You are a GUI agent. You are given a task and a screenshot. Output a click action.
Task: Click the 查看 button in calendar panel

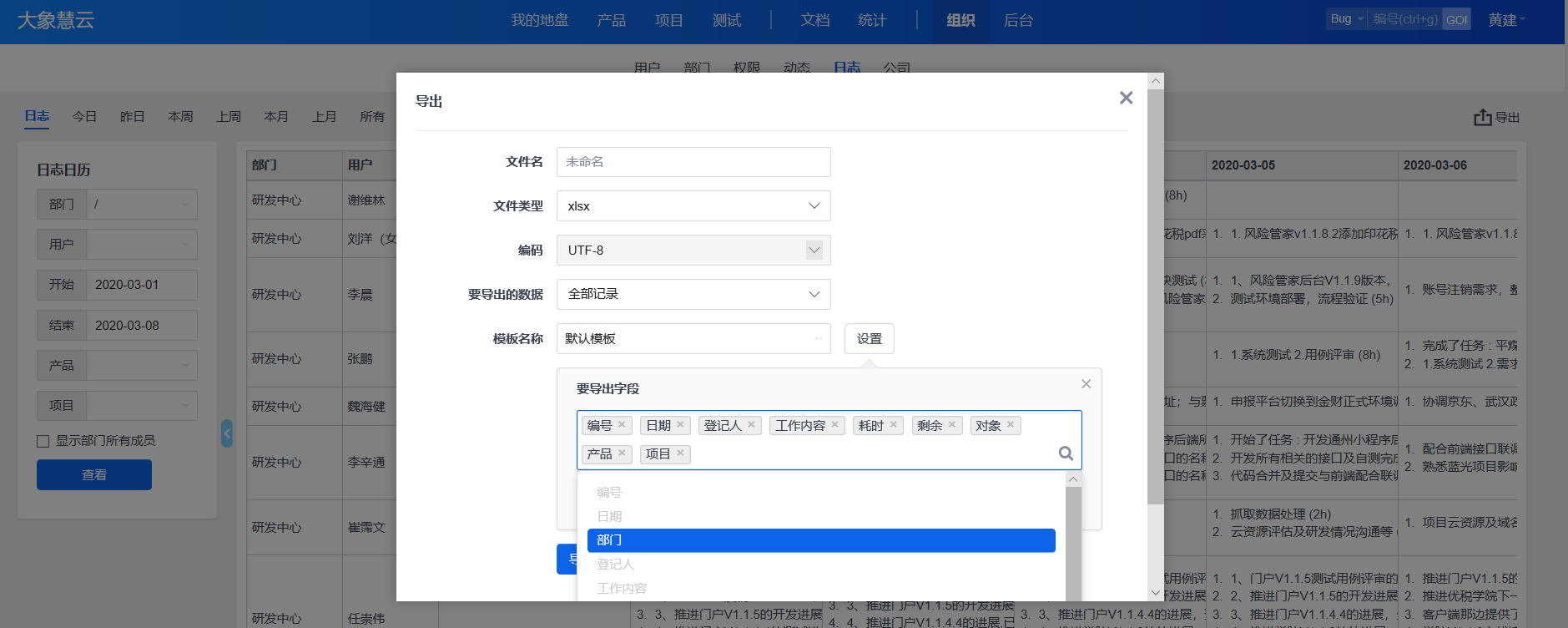click(94, 475)
